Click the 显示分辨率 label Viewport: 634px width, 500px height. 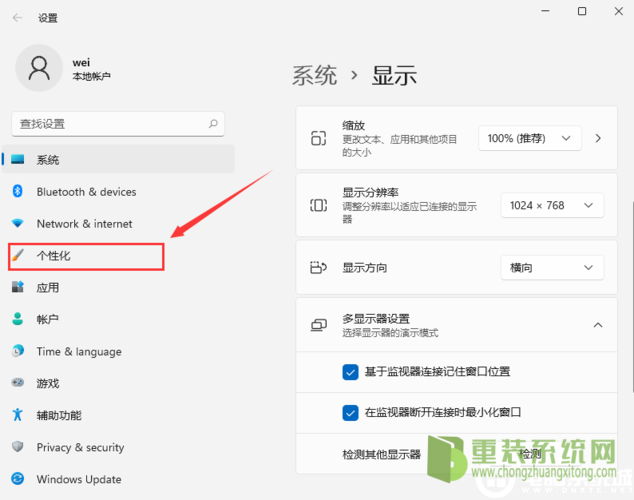(x=370, y=192)
